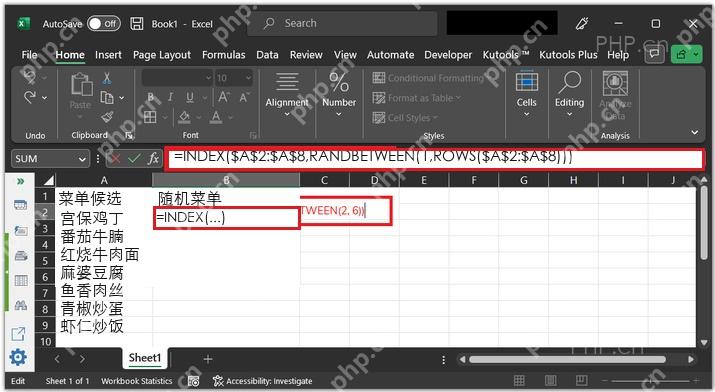715x392 pixels.
Task: Click Format as Table
Action: click(416, 98)
